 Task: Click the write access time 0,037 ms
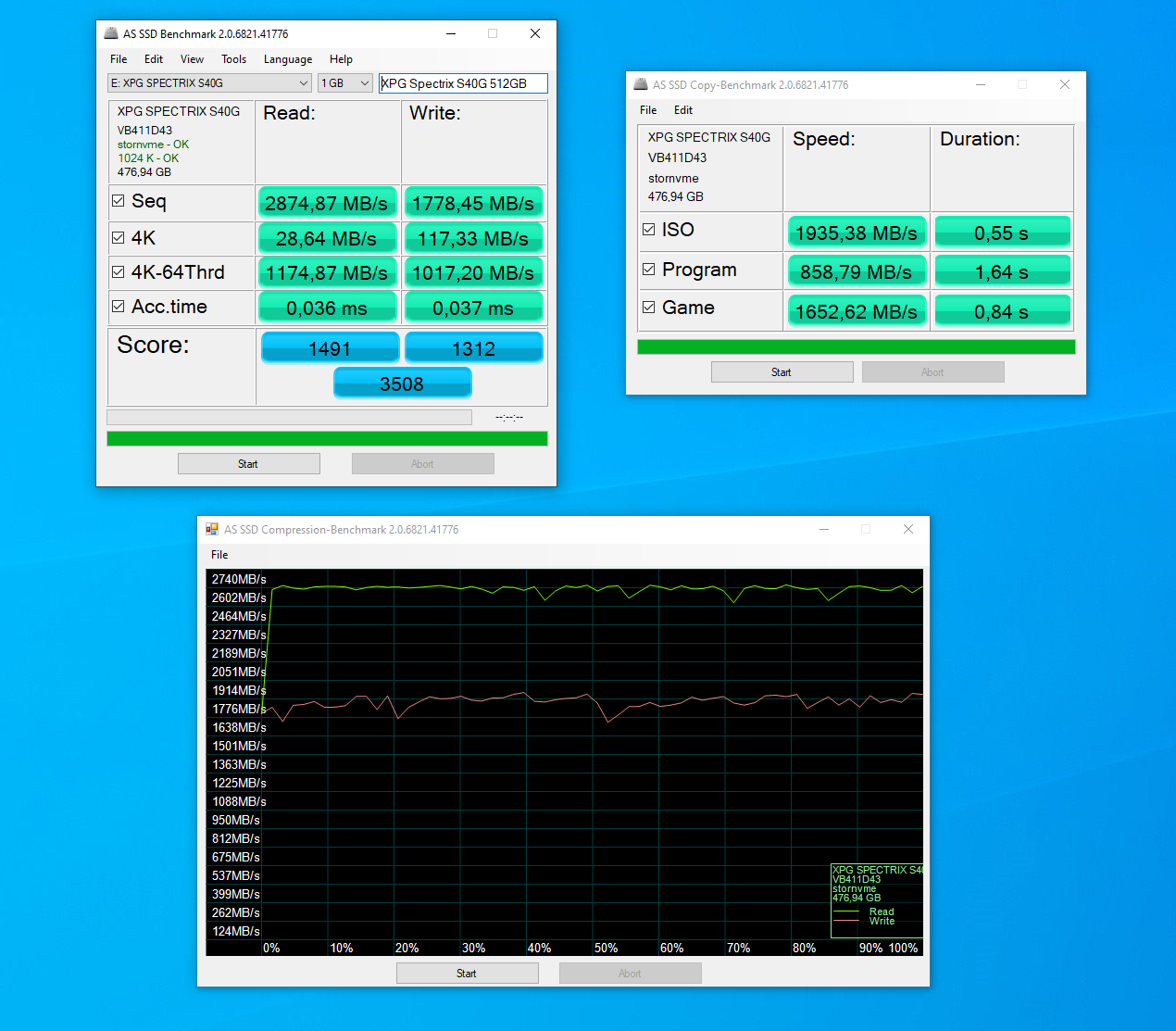coord(473,308)
